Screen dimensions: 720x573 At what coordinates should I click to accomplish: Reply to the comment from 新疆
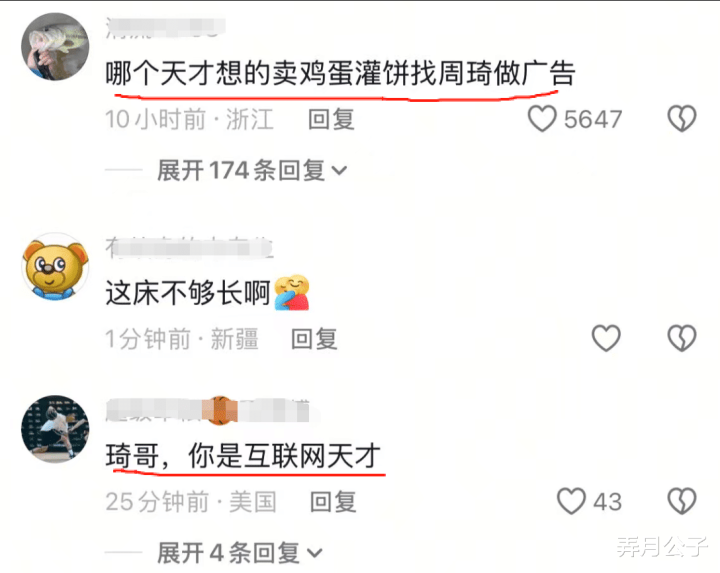[x=315, y=339]
